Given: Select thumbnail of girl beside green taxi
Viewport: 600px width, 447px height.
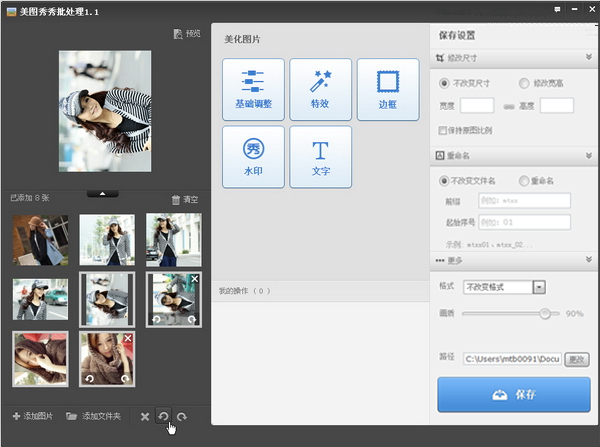Looking at the screenshot, I should [x=41, y=299].
